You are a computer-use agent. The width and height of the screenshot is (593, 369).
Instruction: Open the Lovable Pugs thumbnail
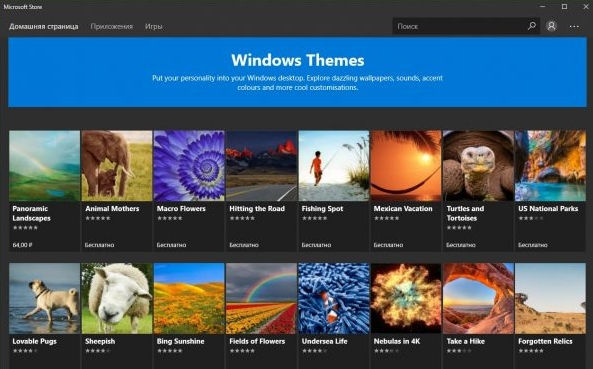point(45,298)
